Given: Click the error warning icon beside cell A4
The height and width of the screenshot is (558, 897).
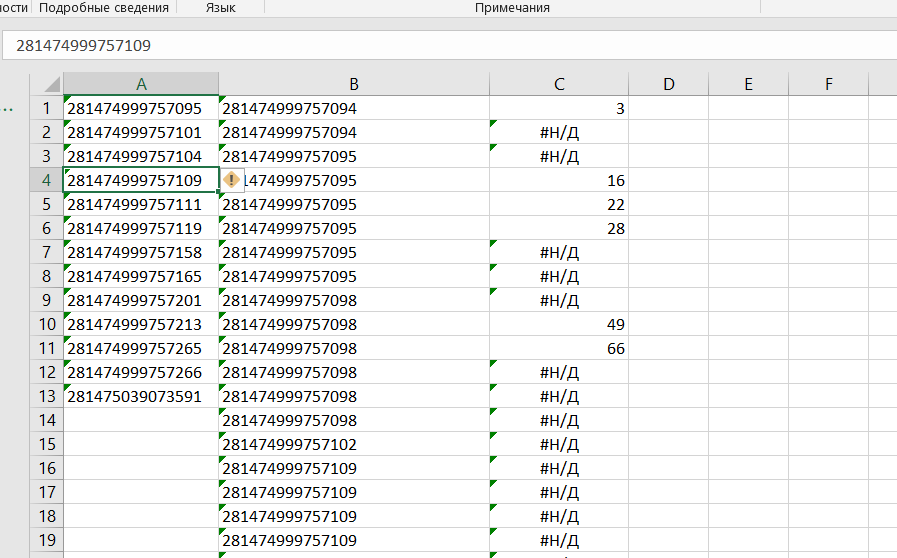Looking at the screenshot, I should (x=231, y=180).
